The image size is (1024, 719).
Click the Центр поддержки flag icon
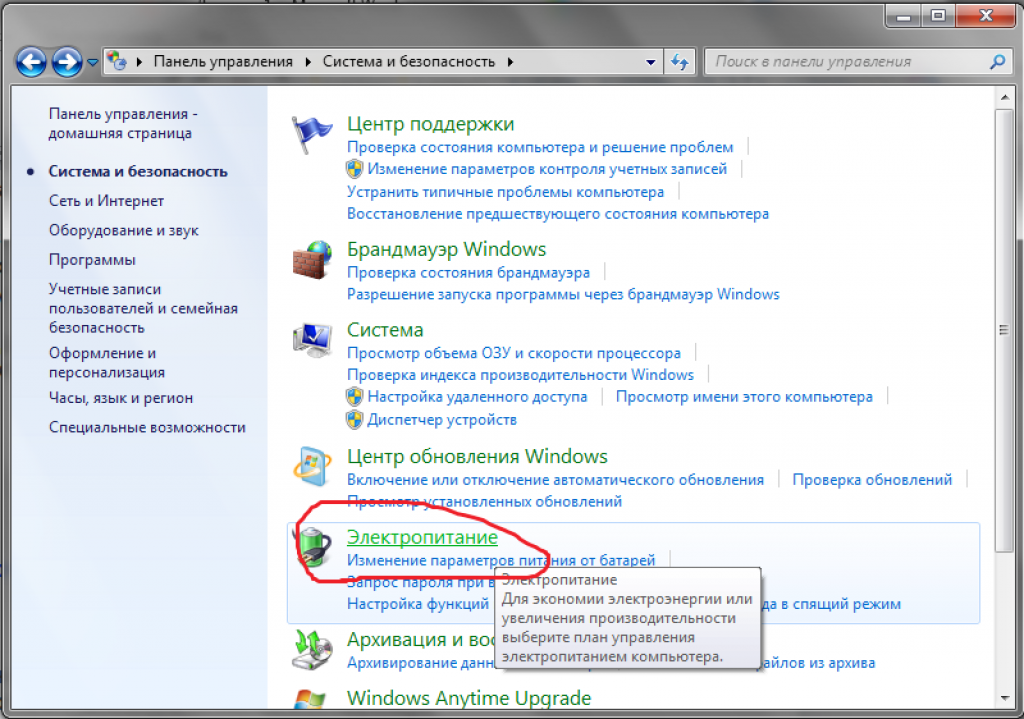(311, 135)
